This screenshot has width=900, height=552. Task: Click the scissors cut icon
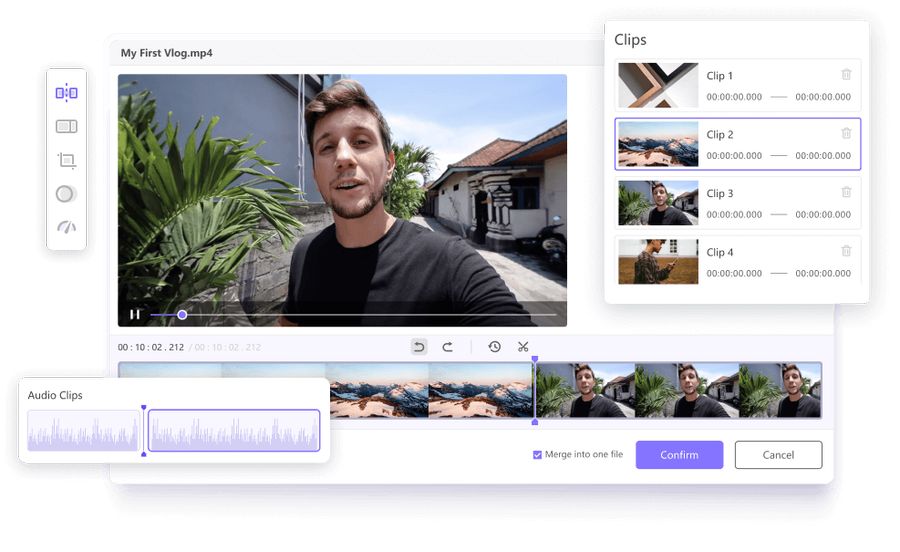(523, 347)
